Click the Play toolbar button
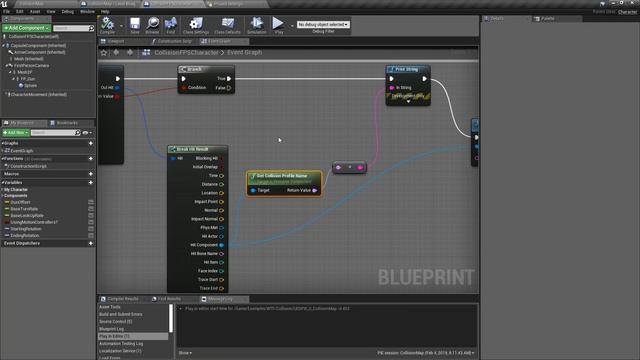Image resolution: width=640 pixels, height=360 pixels. point(278,24)
